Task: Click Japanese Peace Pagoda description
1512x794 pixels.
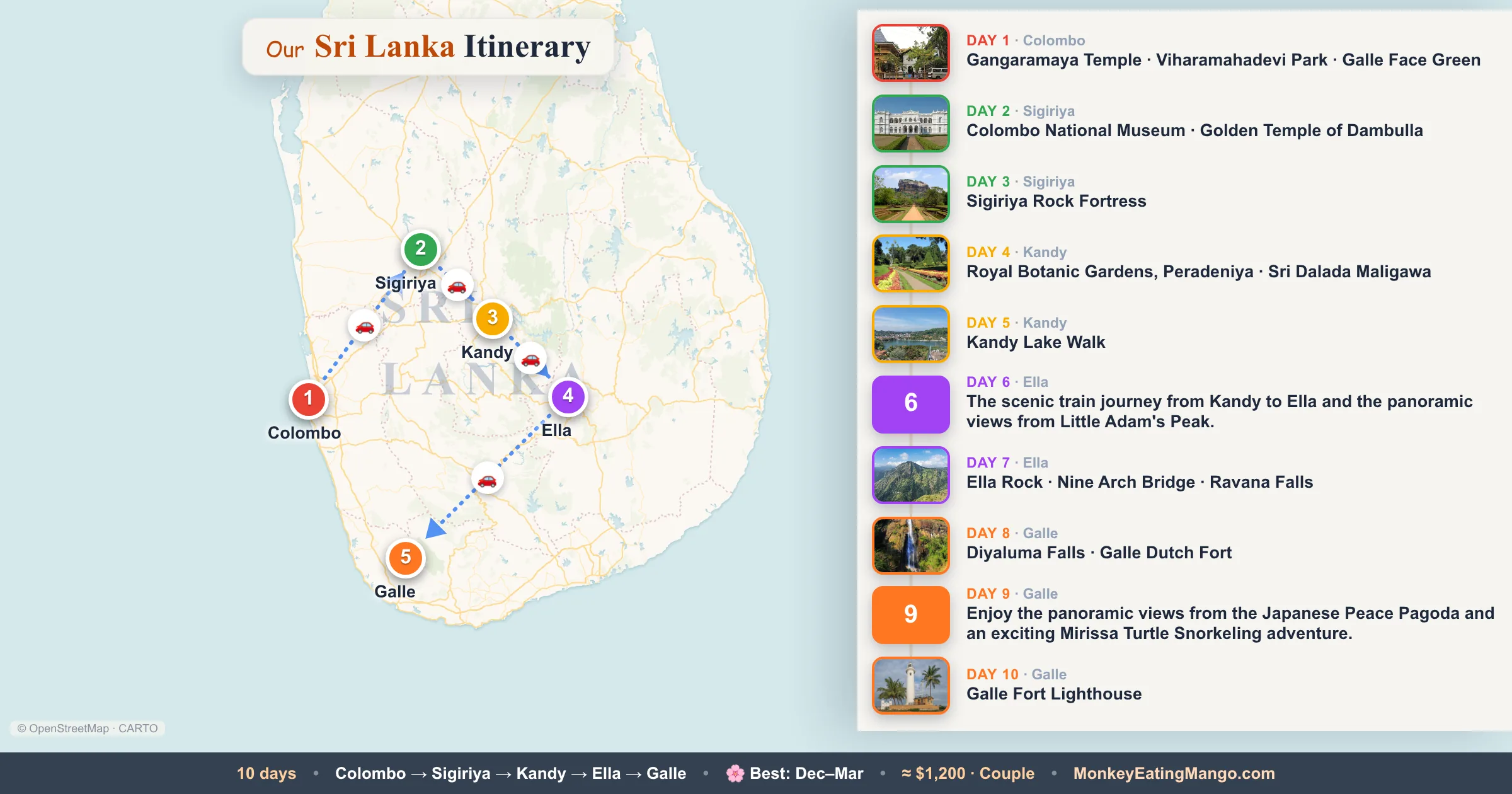Action: (1230, 623)
